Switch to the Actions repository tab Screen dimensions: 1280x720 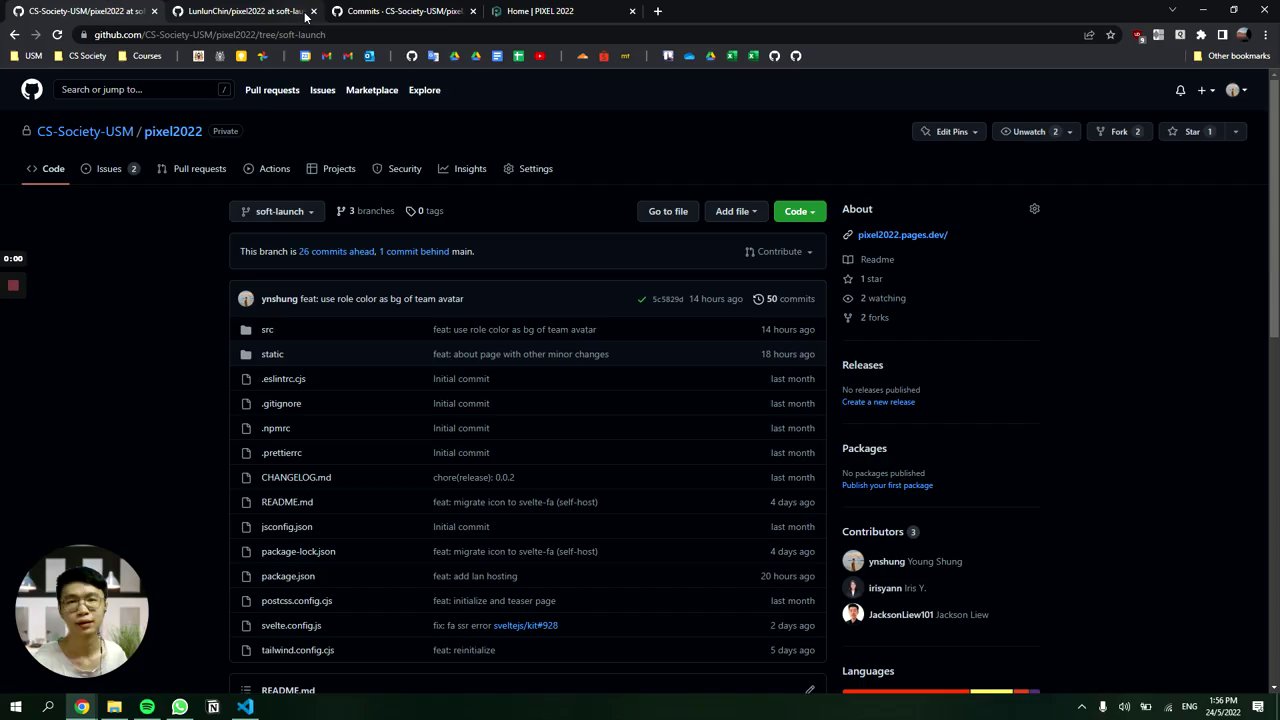click(266, 169)
